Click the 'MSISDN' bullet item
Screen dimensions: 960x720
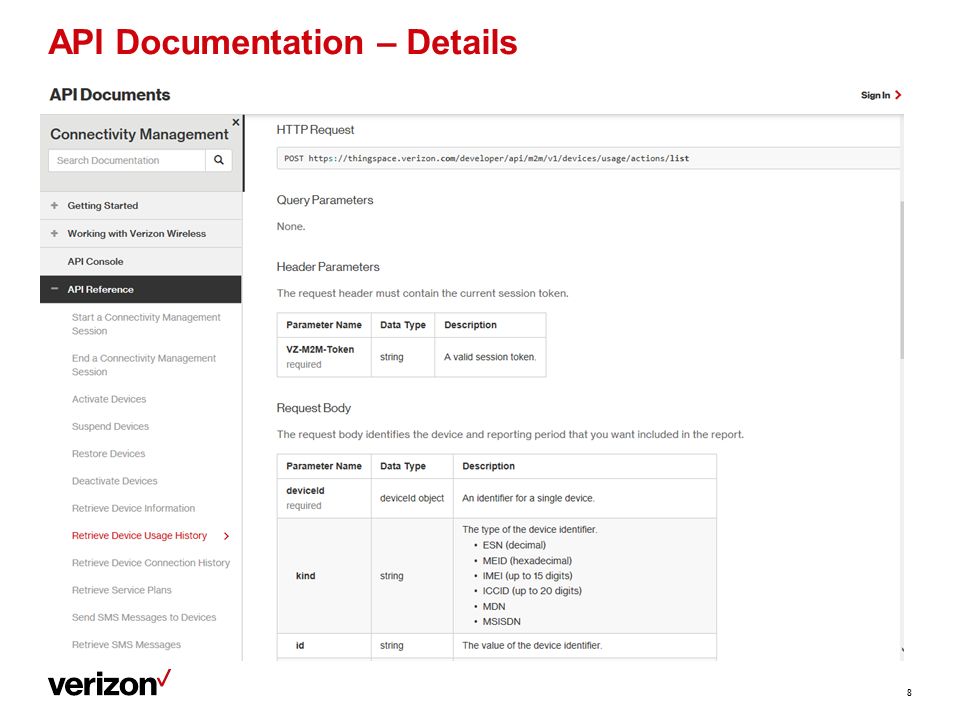501,621
